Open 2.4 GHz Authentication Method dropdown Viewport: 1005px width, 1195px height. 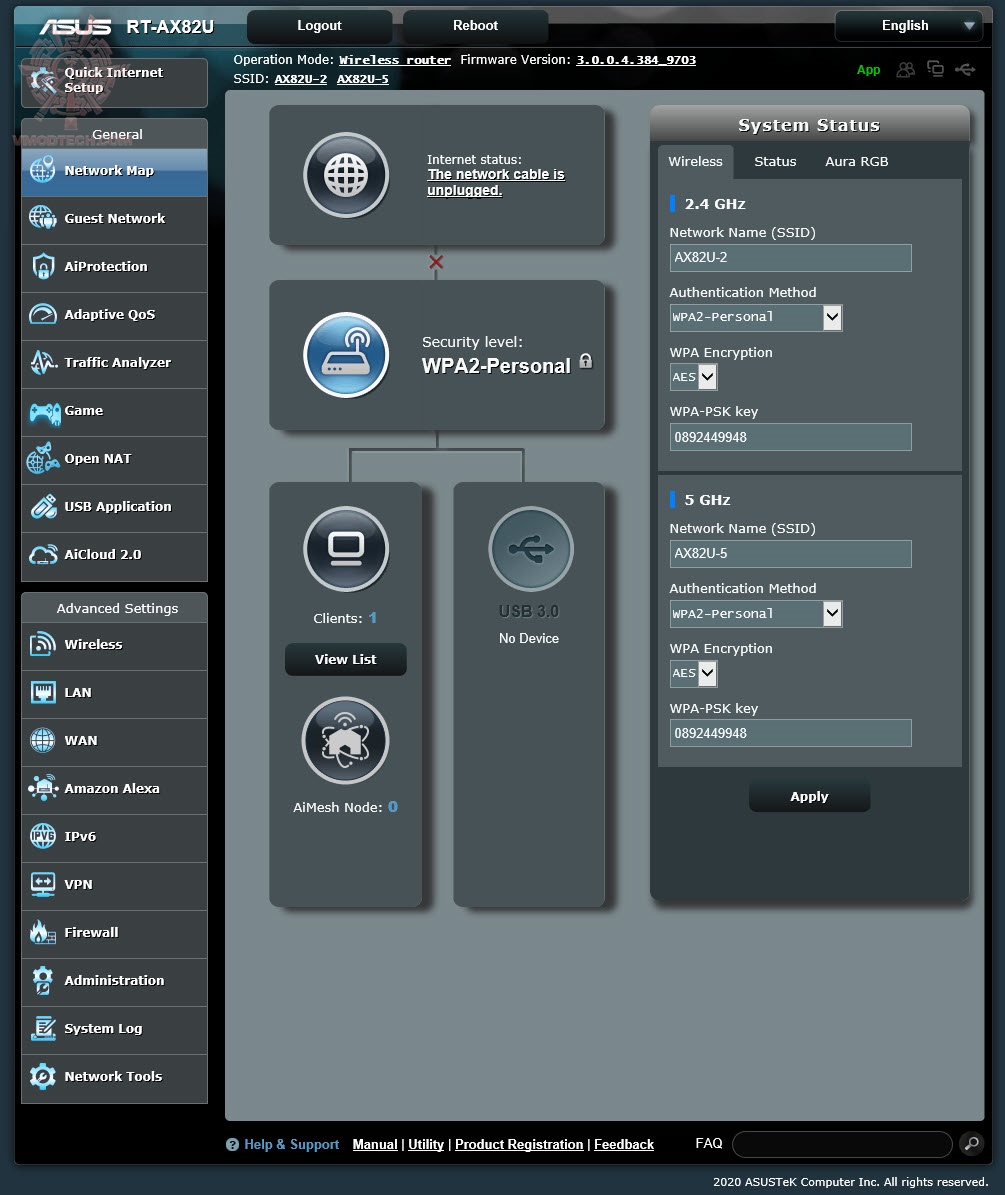point(756,317)
